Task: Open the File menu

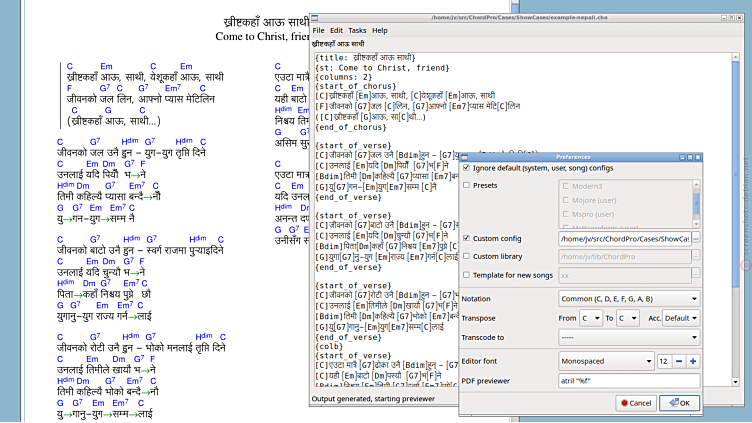Action: (x=318, y=31)
